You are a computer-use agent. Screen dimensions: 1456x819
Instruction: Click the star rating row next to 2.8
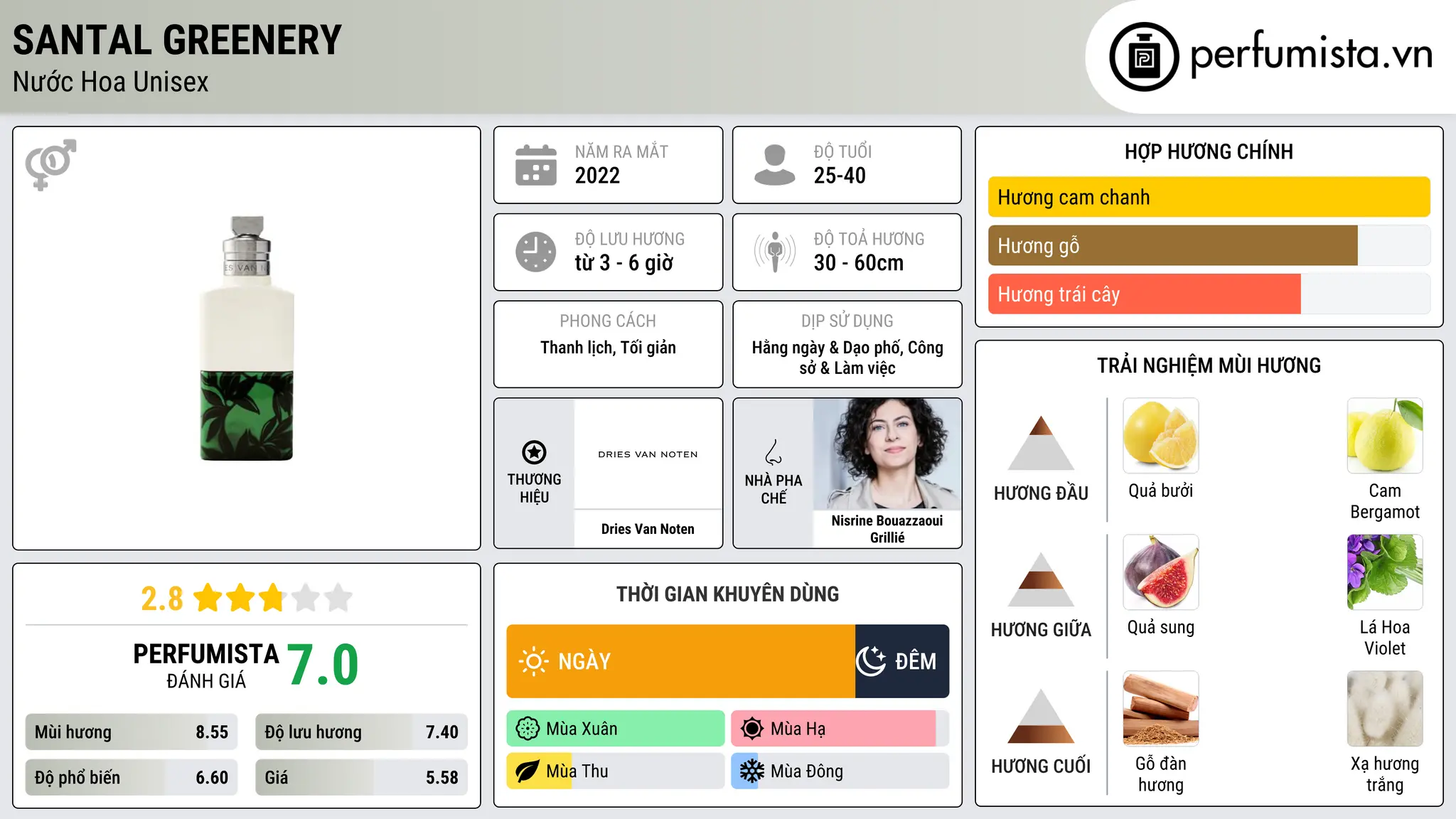point(273,598)
